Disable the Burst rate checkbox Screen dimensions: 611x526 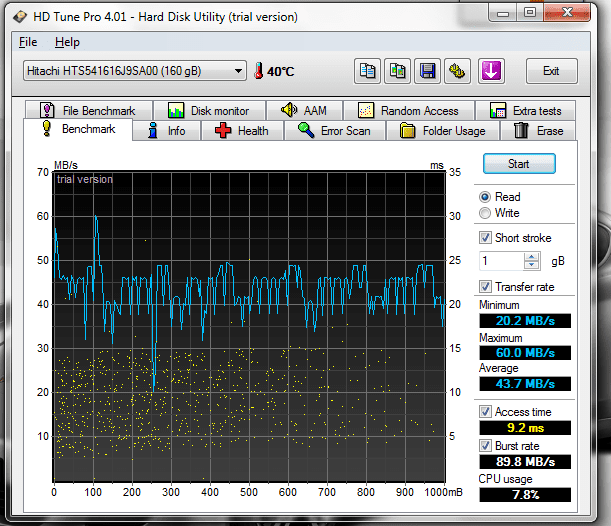click(x=486, y=444)
